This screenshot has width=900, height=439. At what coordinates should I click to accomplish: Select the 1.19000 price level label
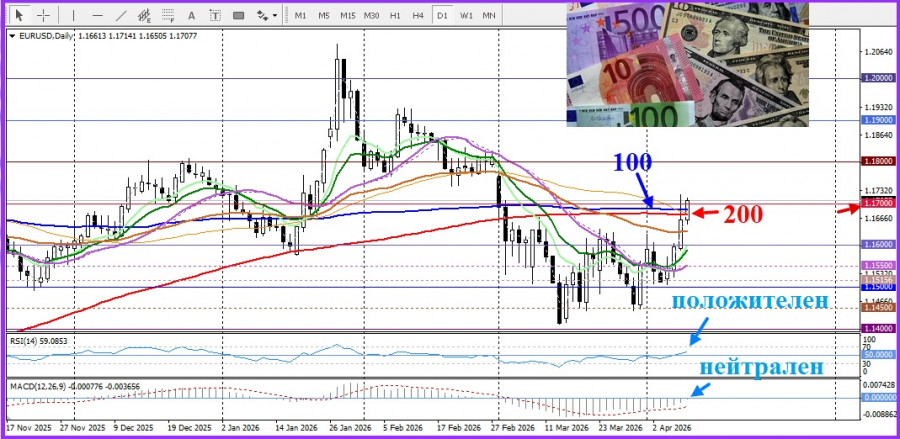point(878,120)
